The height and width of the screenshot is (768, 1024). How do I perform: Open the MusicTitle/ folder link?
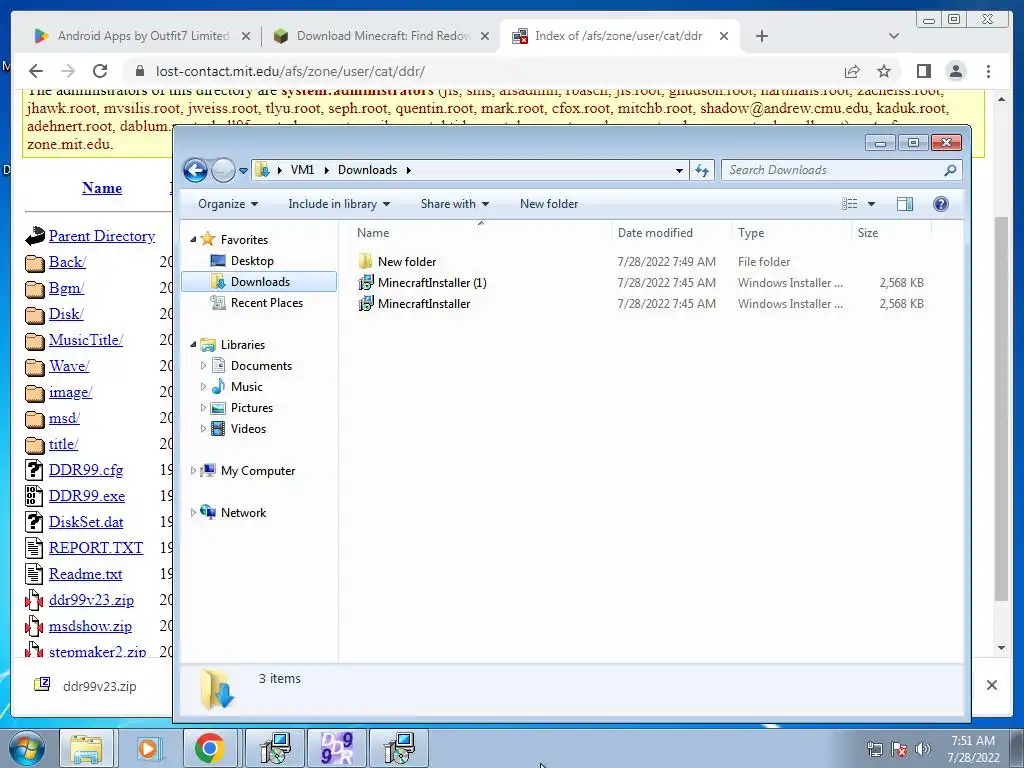click(x=86, y=340)
